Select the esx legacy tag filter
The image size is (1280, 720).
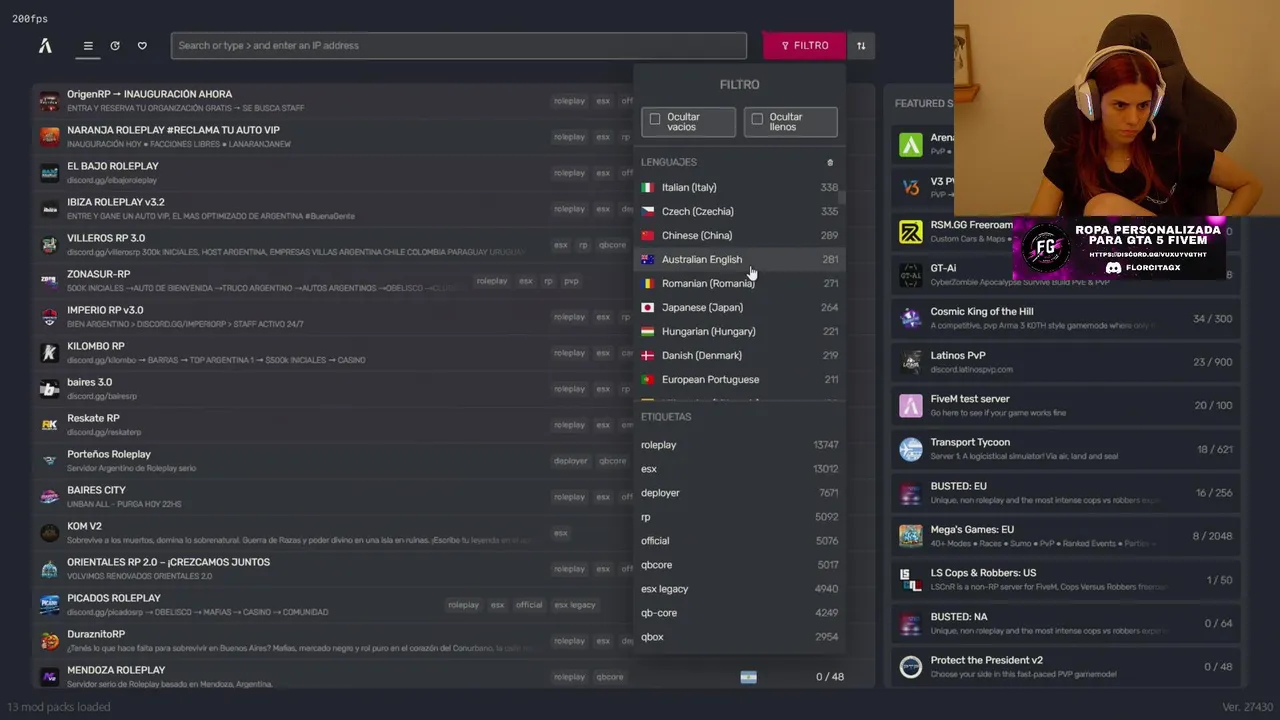[x=740, y=589]
